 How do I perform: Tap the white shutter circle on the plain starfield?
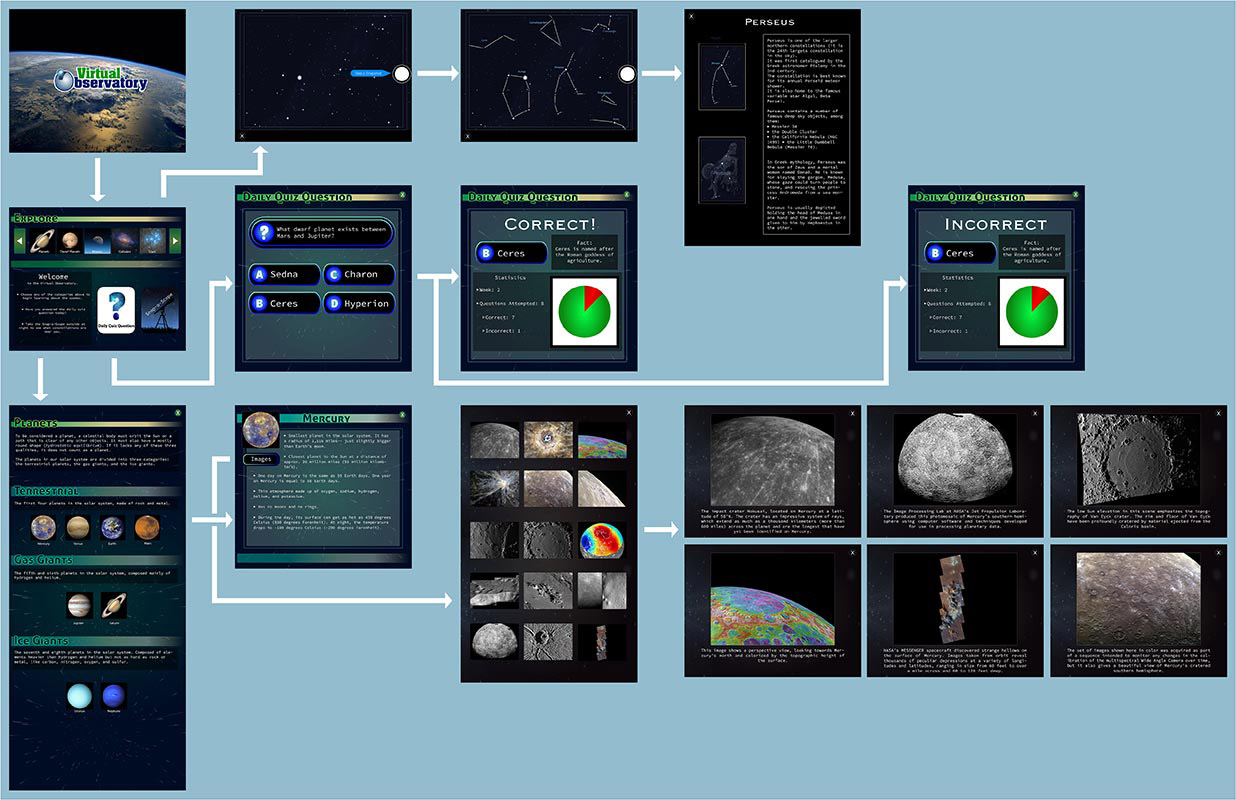[x=401, y=73]
